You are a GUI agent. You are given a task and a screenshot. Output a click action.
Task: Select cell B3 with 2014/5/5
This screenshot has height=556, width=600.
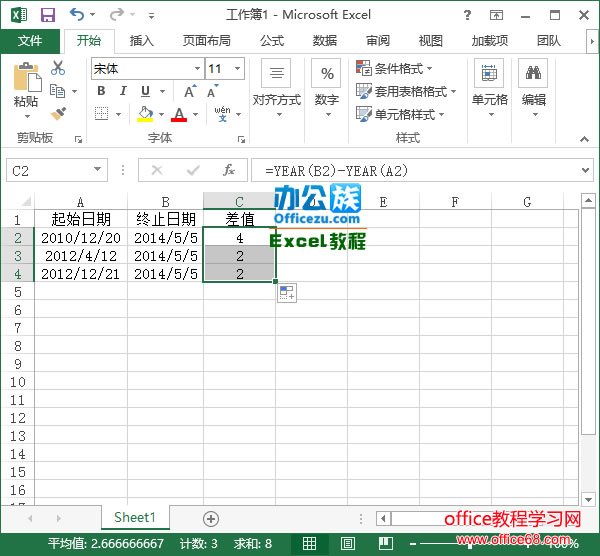point(165,256)
